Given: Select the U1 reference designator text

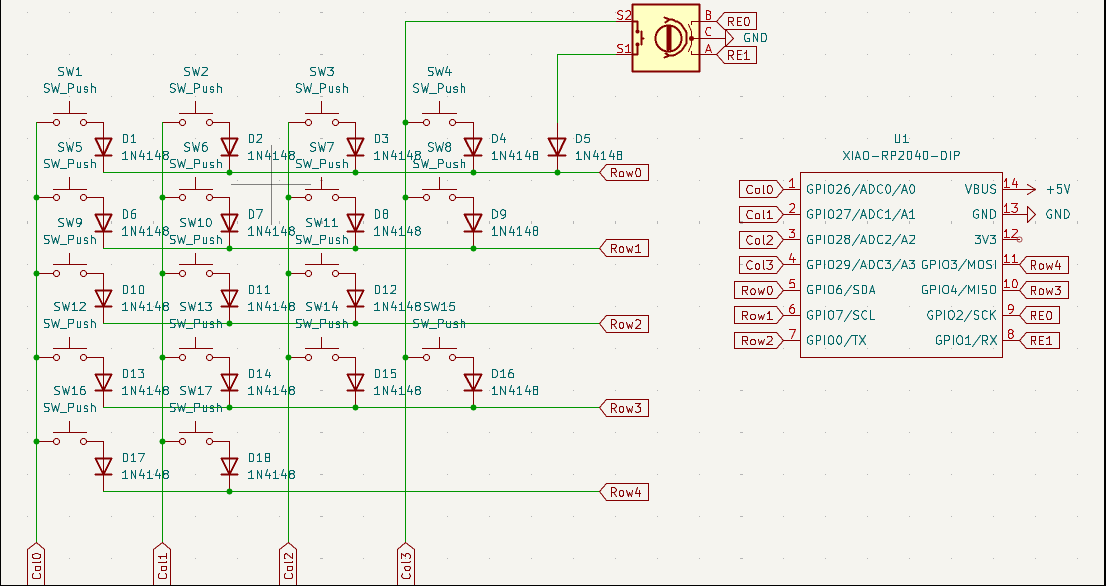Looking at the screenshot, I should 902,140.
